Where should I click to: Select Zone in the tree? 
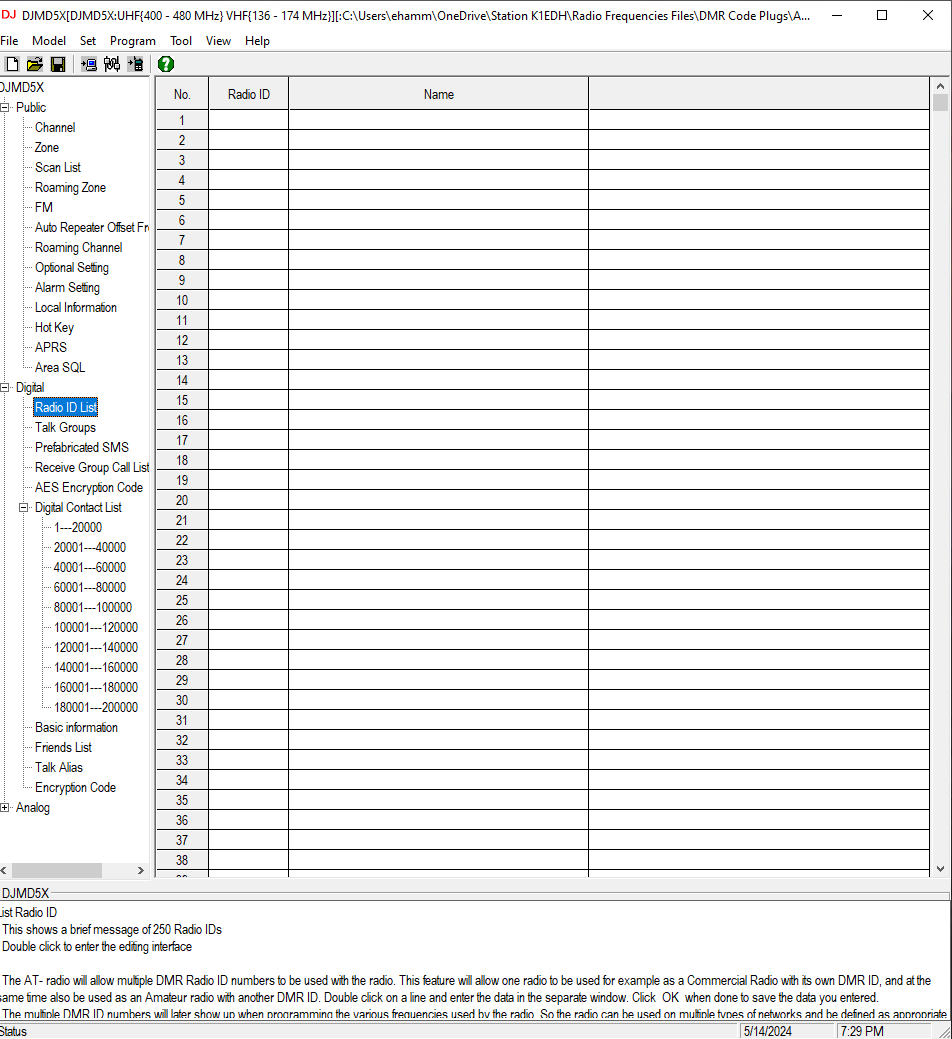coord(46,147)
